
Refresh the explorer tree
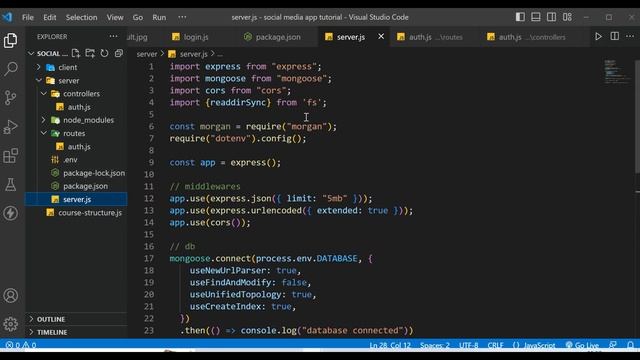(104, 53)
